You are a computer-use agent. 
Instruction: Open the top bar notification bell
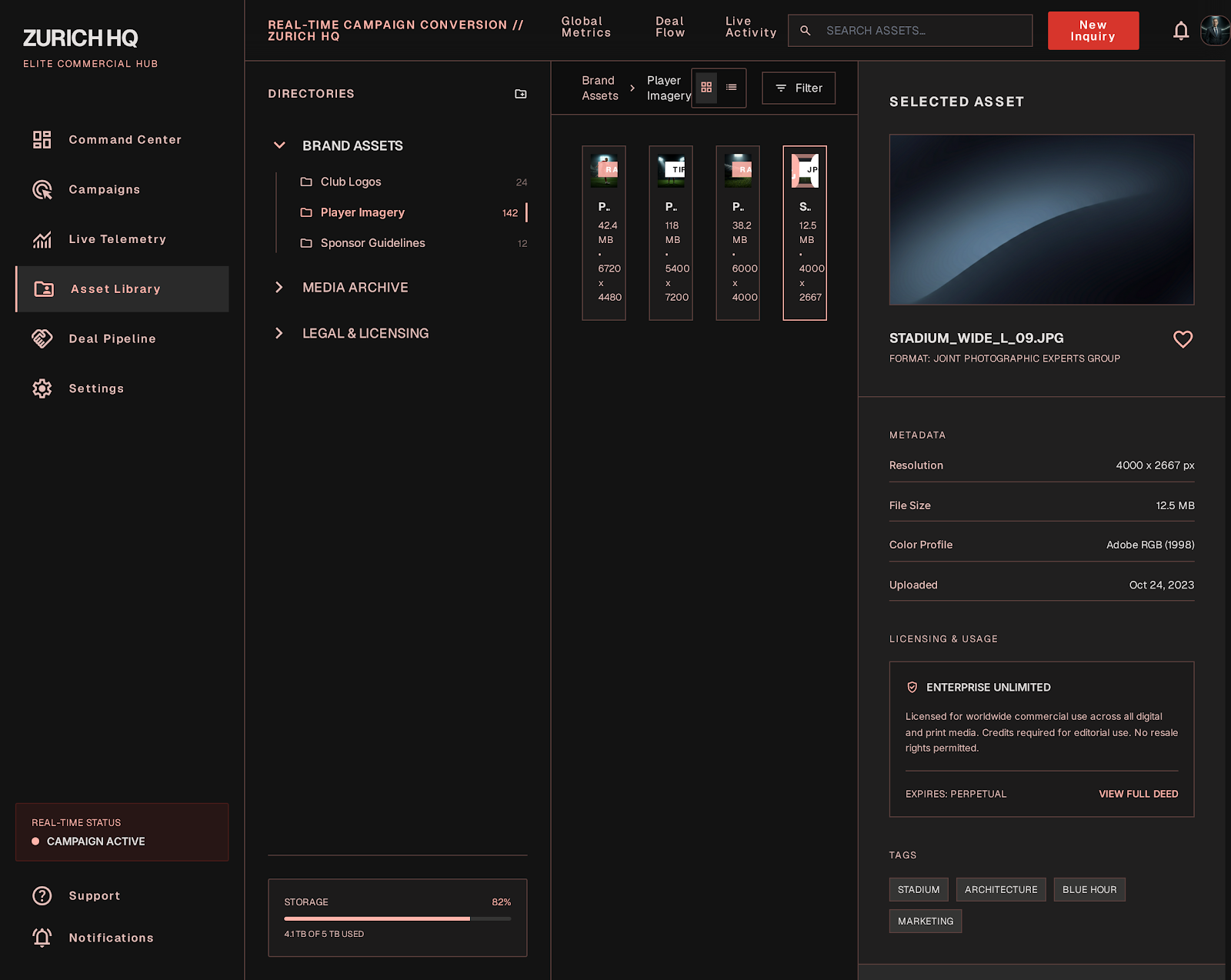click(x=1180, y=31)
